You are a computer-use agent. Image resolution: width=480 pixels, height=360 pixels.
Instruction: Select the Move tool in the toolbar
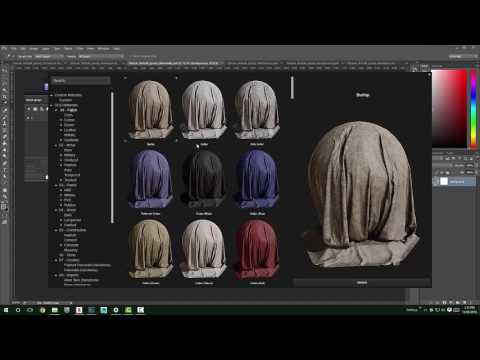tap(4, 71)
